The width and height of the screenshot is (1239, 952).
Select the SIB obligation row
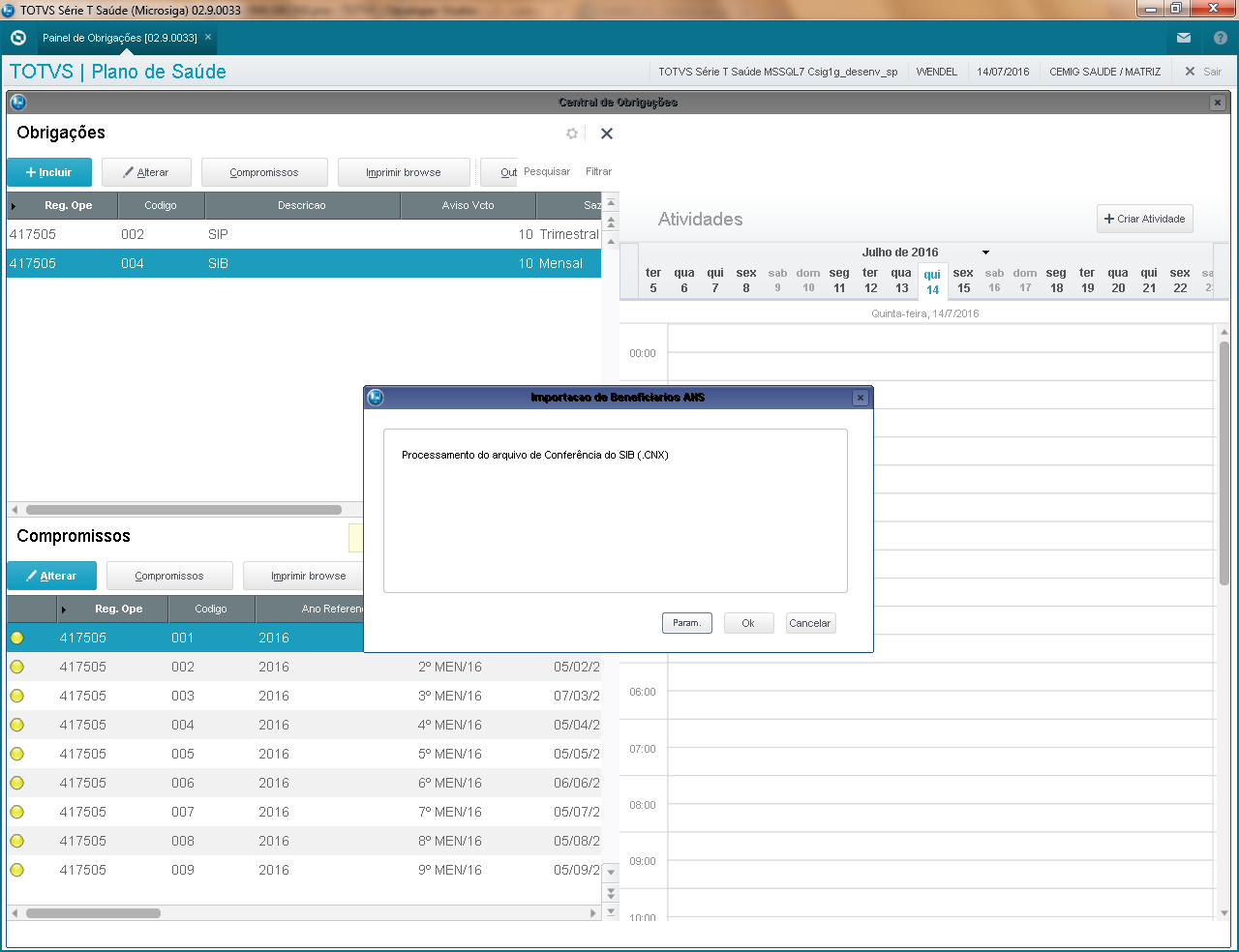coord(304,263)
